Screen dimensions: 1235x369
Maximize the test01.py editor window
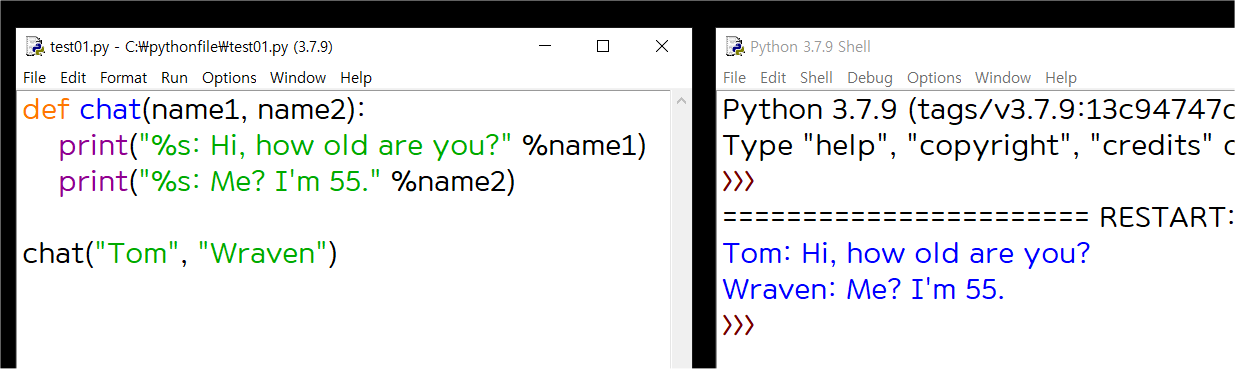click(603, 46)
